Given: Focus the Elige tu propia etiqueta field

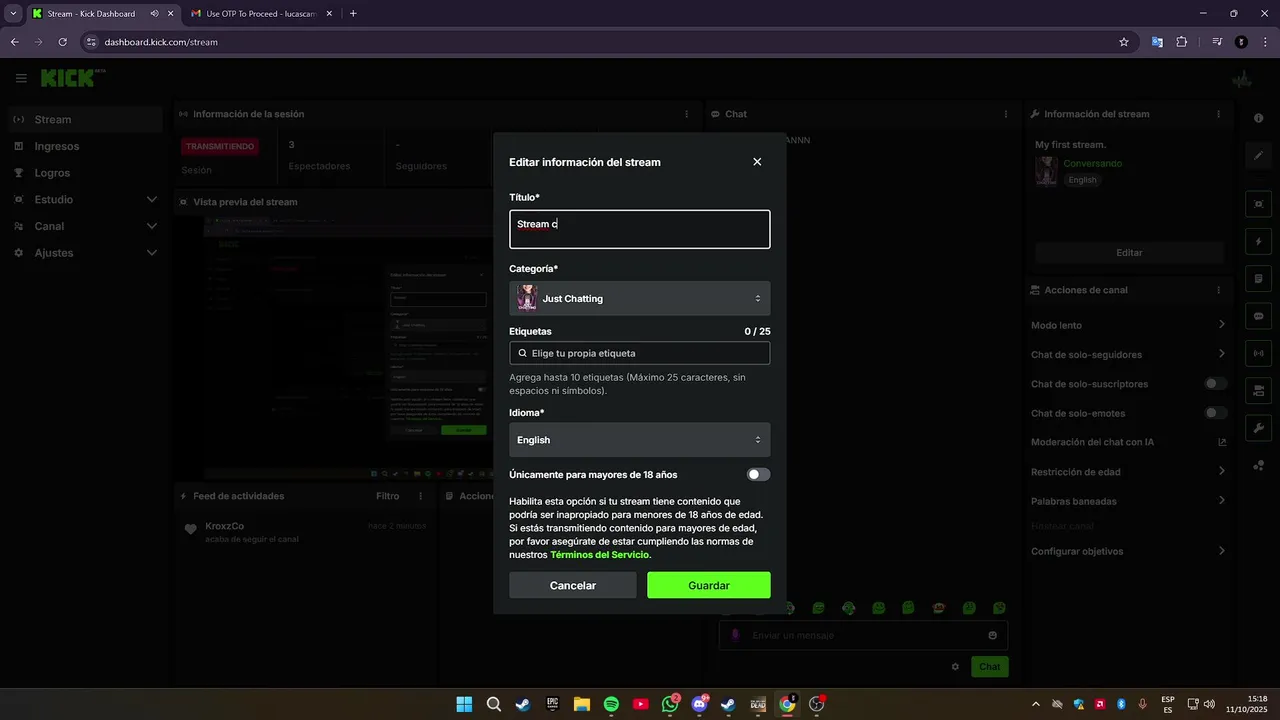Looking at the screenshot, I should point(640,353).
